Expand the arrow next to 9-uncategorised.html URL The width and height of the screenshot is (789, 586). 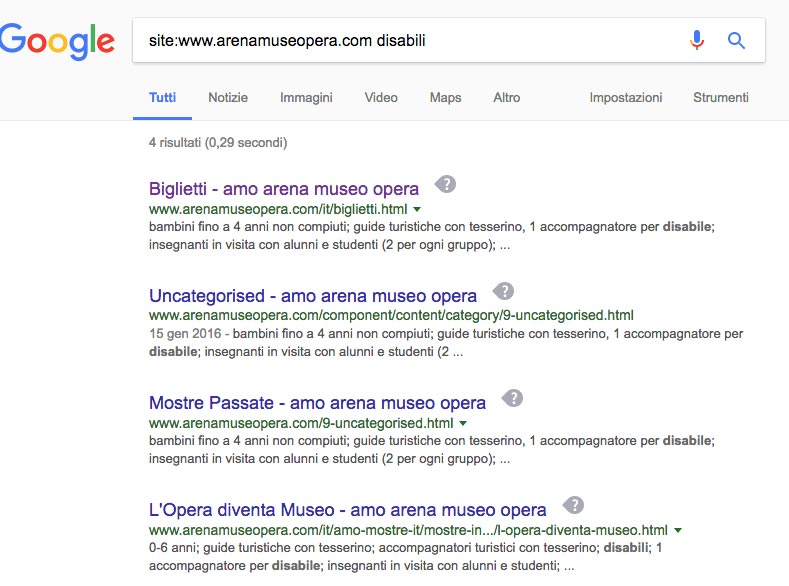pyautogui.click(x=463, y=424)
